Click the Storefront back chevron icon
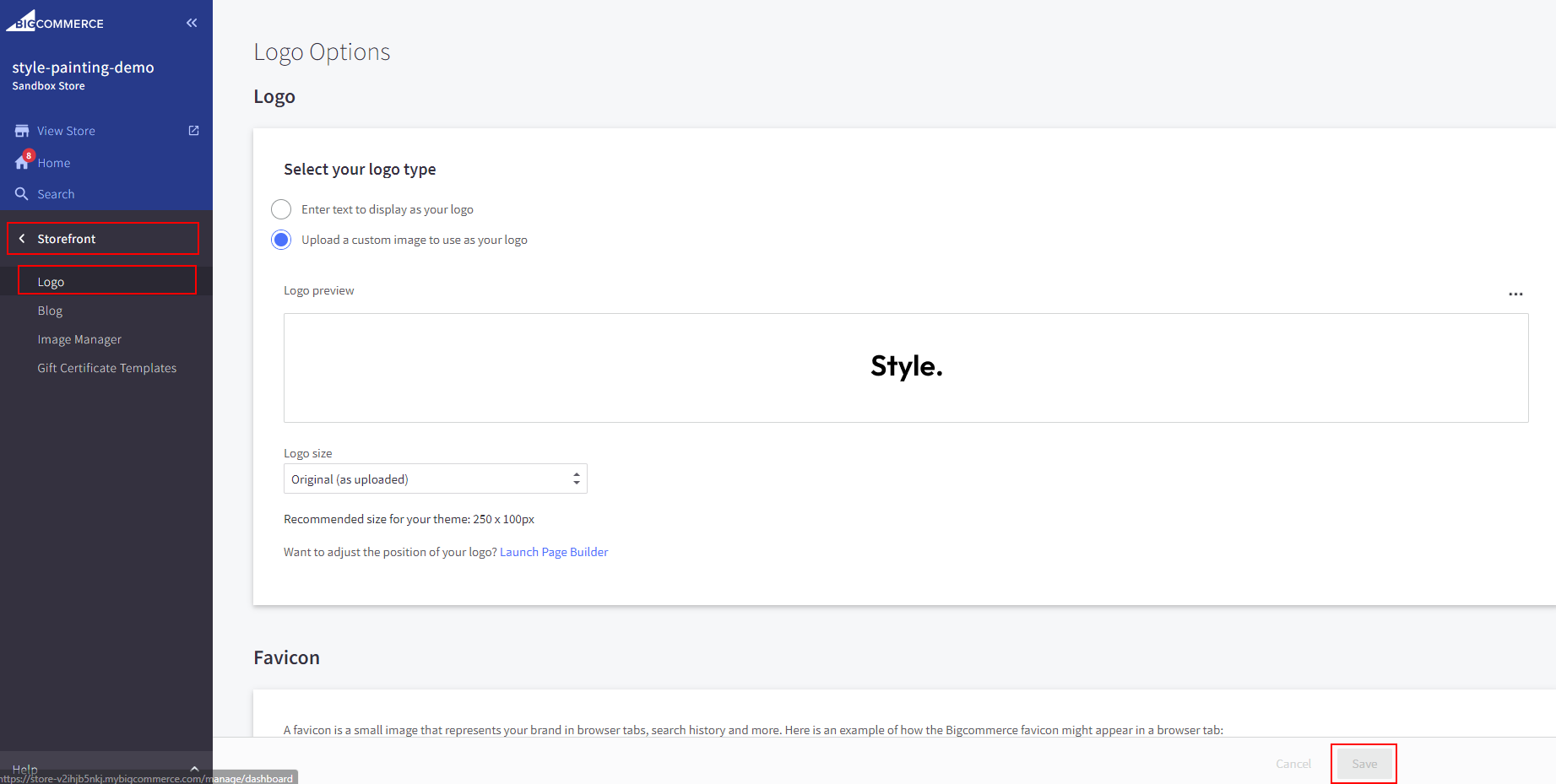Screen dimensions: 1556x784 tap(22, 239)
